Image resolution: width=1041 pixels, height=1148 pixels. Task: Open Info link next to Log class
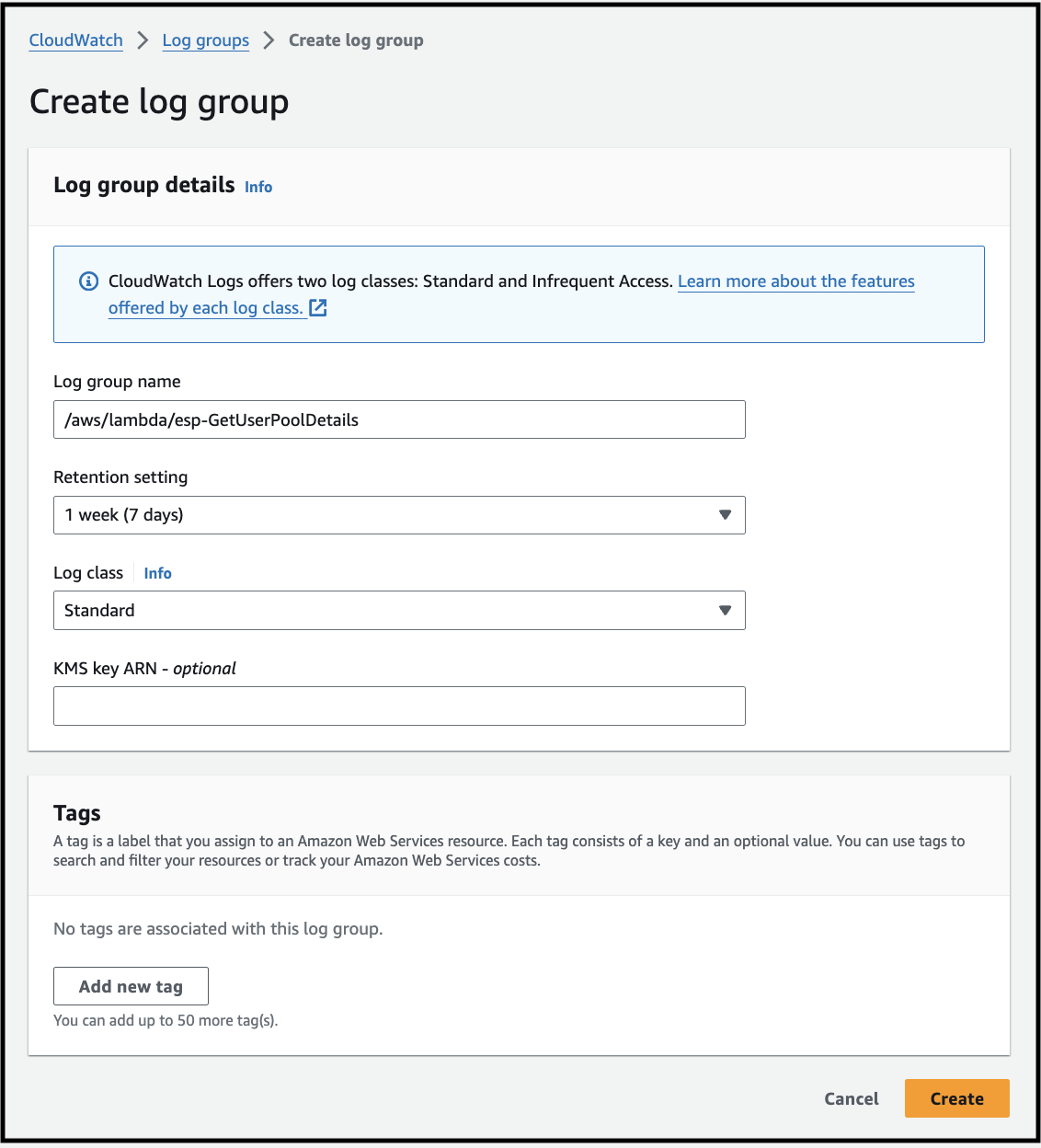coord(157,573)
